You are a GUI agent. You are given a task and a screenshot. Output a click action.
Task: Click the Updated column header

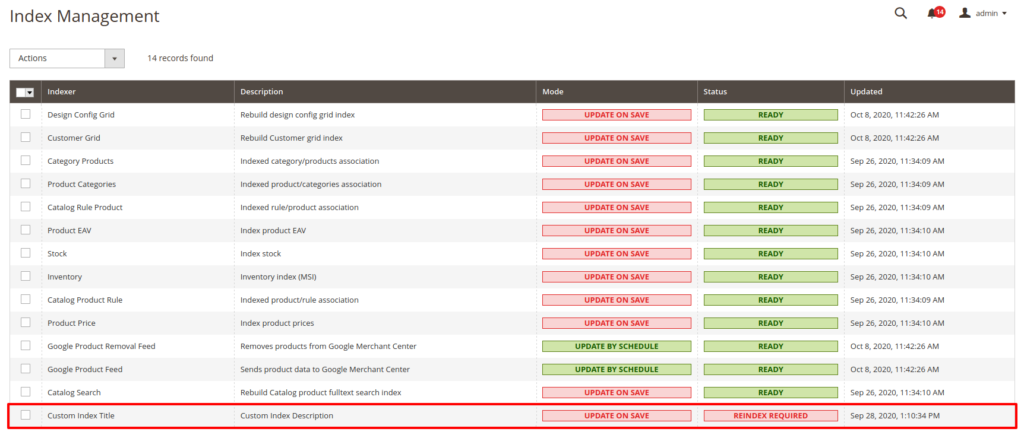(x=866, y=92)
